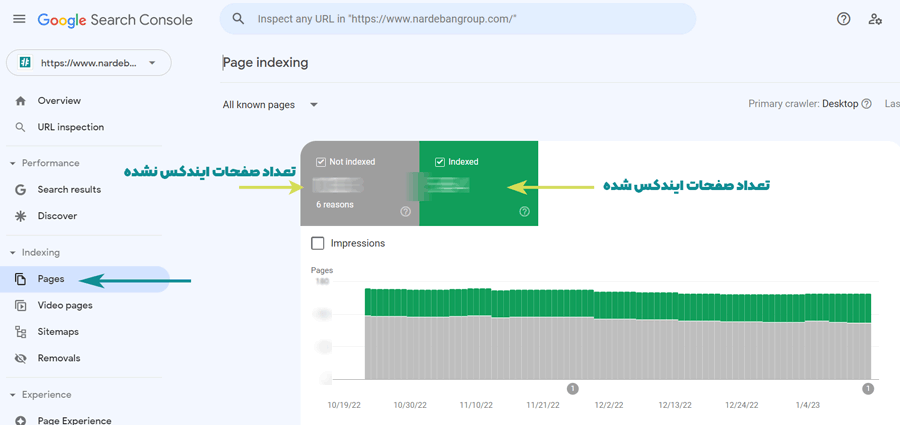The height and width of the screenshot is (425, 900).
Task: Open user settings account icon
Action: click(x=875, y=19)
